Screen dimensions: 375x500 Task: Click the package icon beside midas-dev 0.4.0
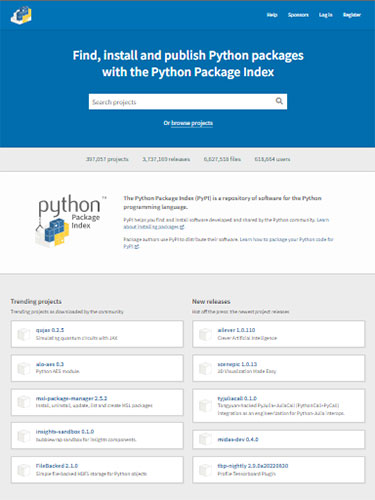[205, 439]
